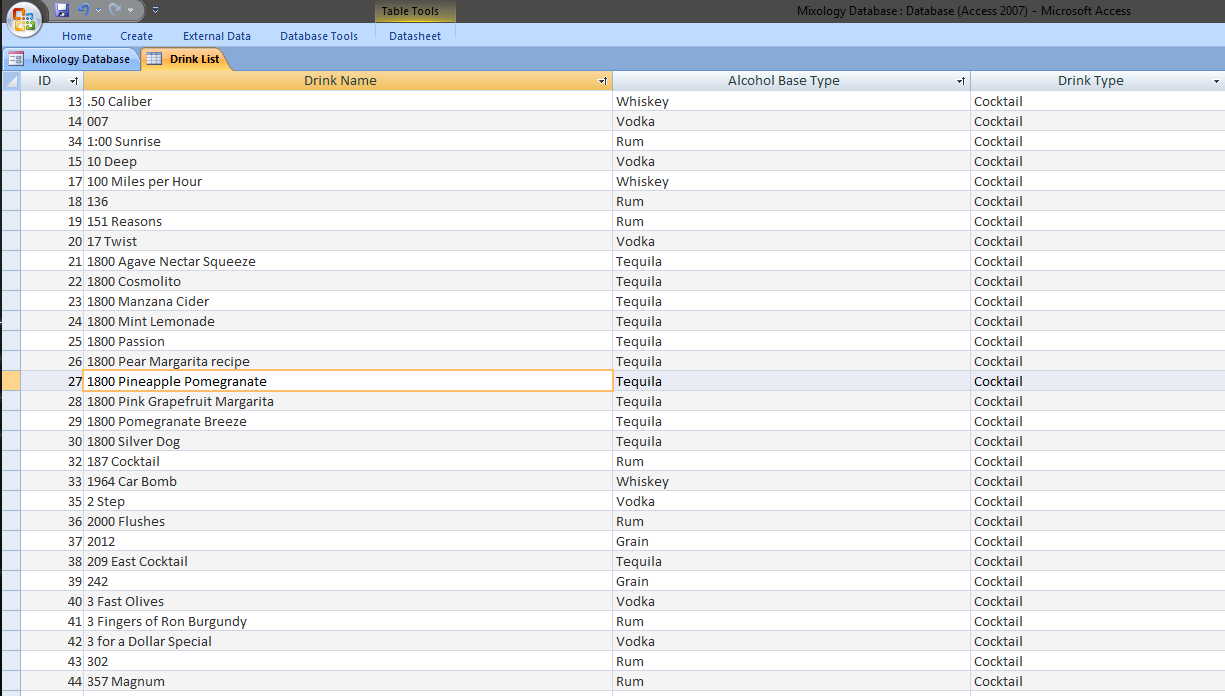Open the External Data ribbon tab

[217, 36]
